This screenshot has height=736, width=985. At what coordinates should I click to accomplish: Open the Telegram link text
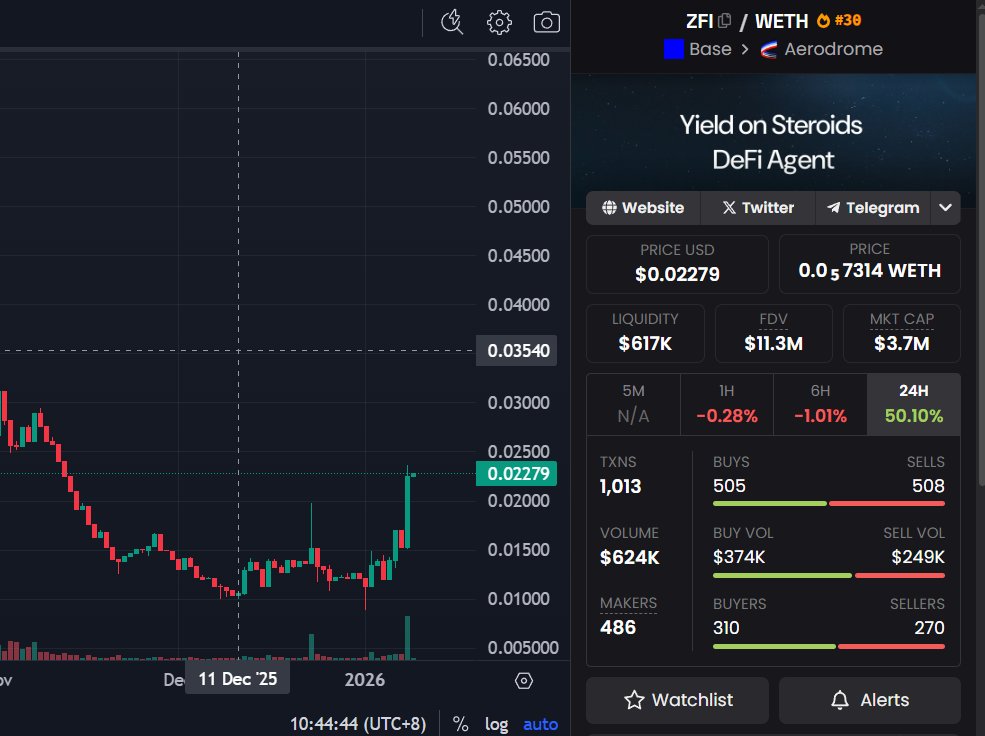pos(883,208)
